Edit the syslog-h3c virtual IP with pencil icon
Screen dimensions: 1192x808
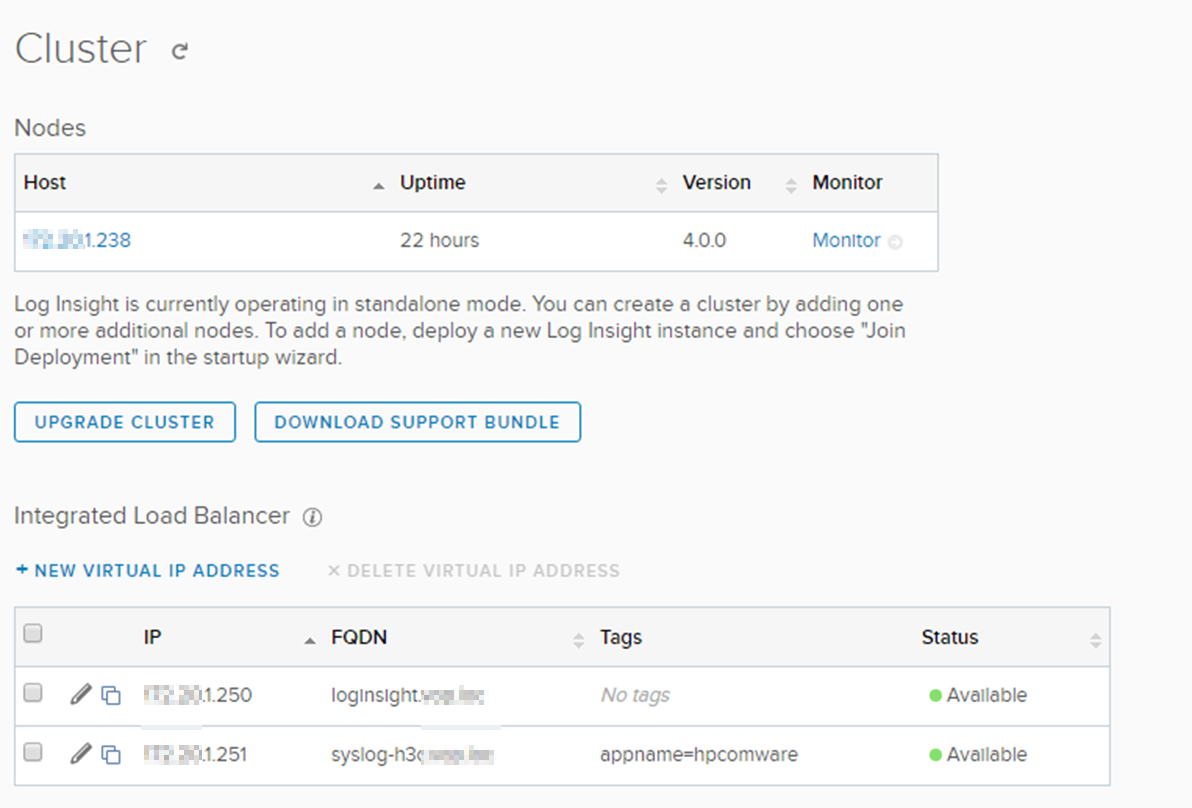[81, 754]
